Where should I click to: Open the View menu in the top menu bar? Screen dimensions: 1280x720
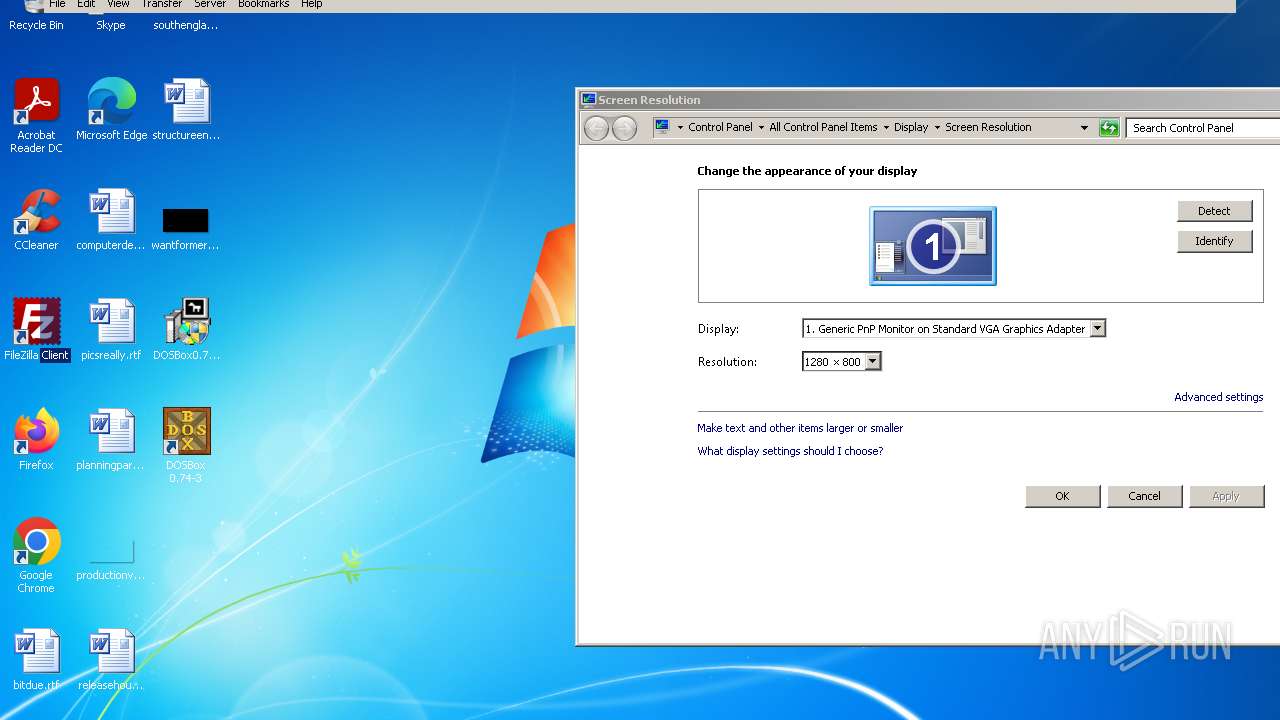pyautogui.click(x=118, y=4)
